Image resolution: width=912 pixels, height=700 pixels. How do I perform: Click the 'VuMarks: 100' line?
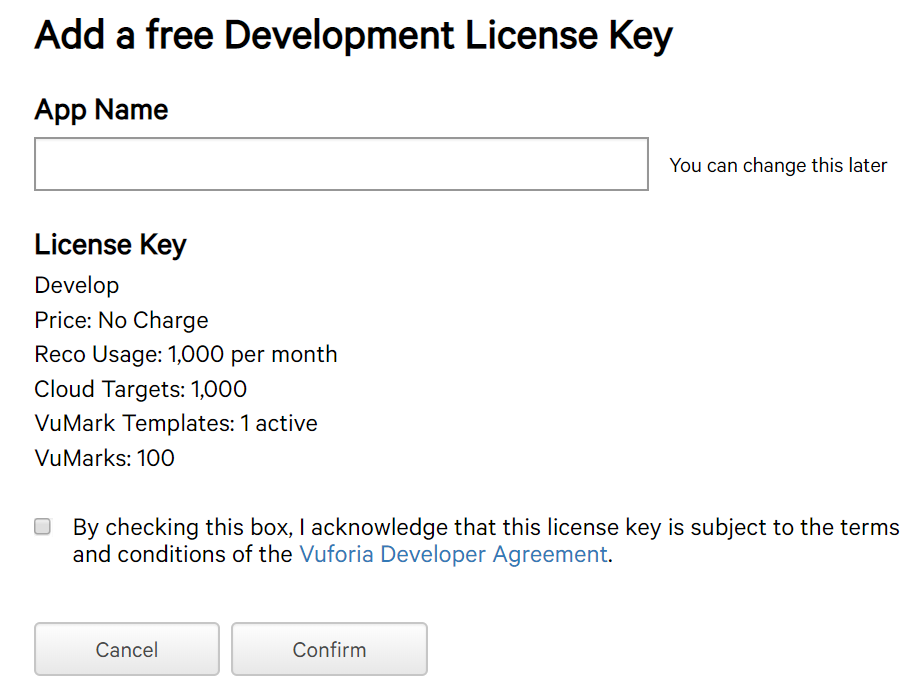[104, 459]
